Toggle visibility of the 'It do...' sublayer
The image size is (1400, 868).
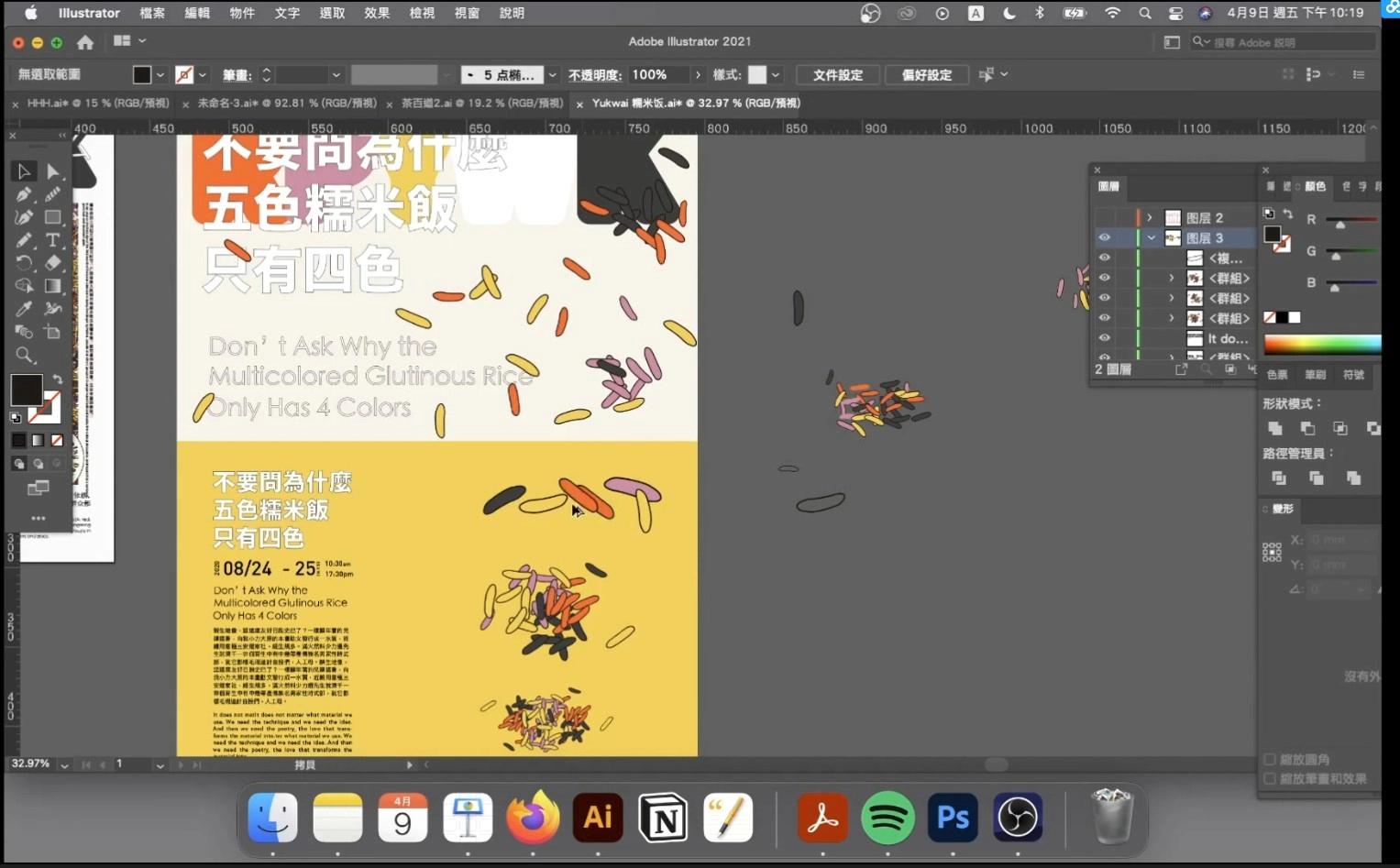pyautogui.click(x=1105, y=338)
